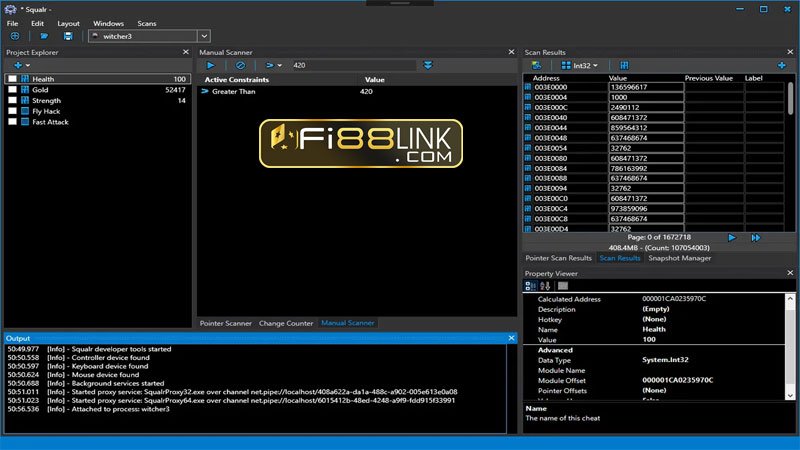Enable the Health cheat checkbox
This screenshot has height=450, width=800.
12,79
